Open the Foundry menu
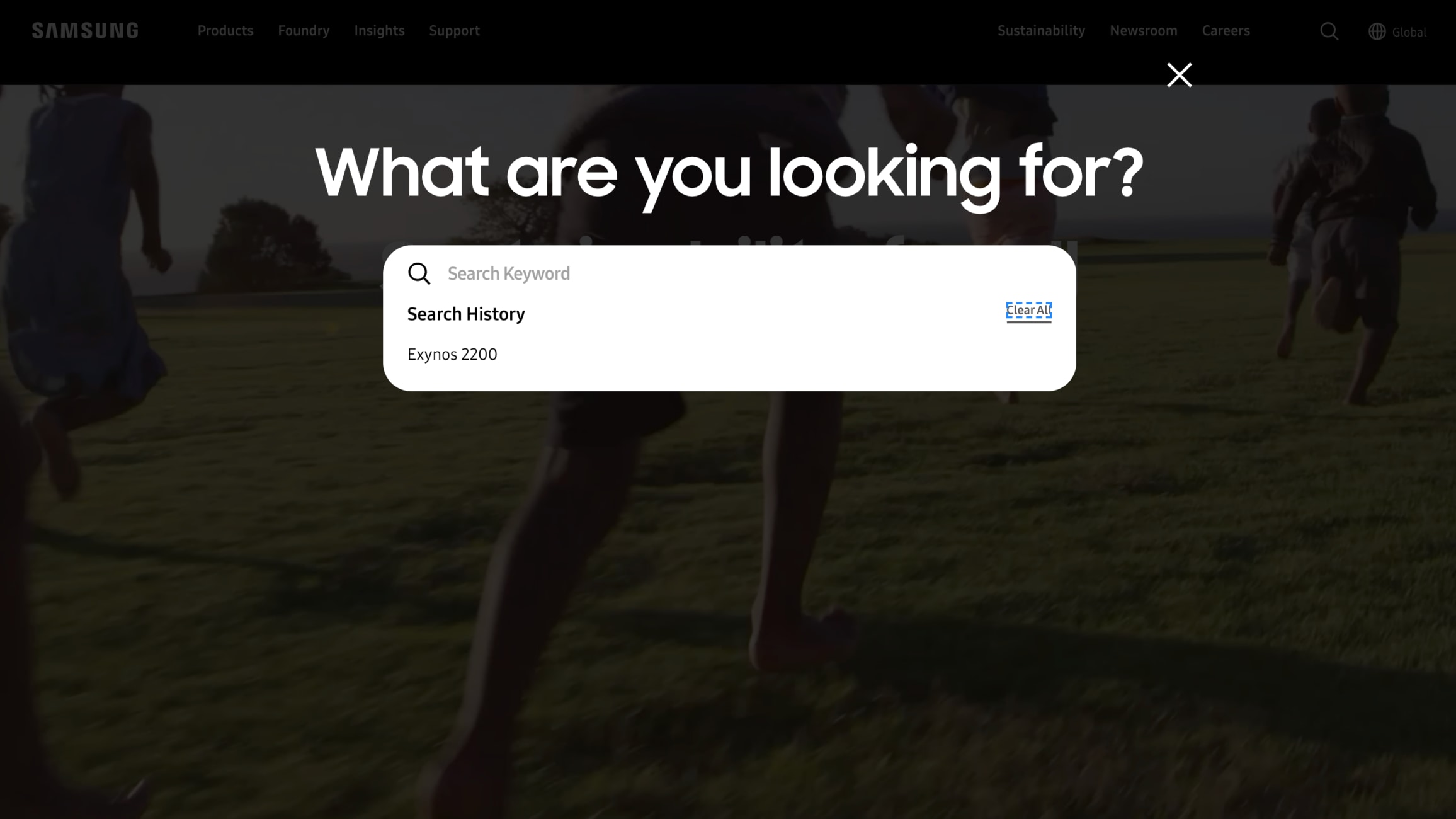 pos(304,30)
